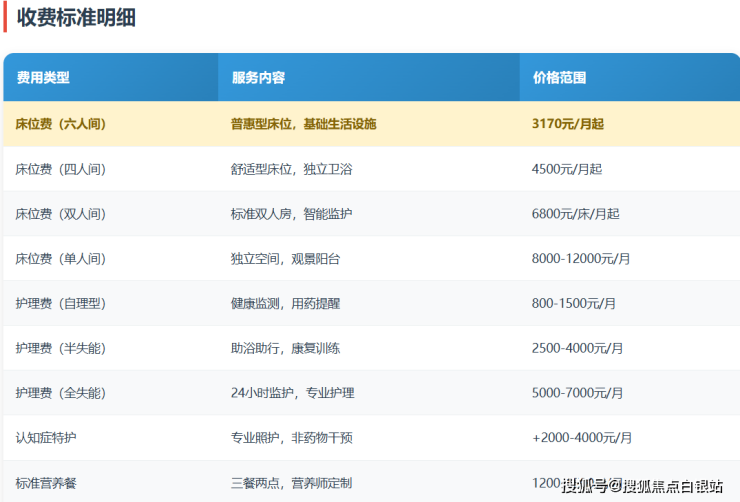
Task: Click the 6800元/床/月起 price cell
Action: (576, 214)
